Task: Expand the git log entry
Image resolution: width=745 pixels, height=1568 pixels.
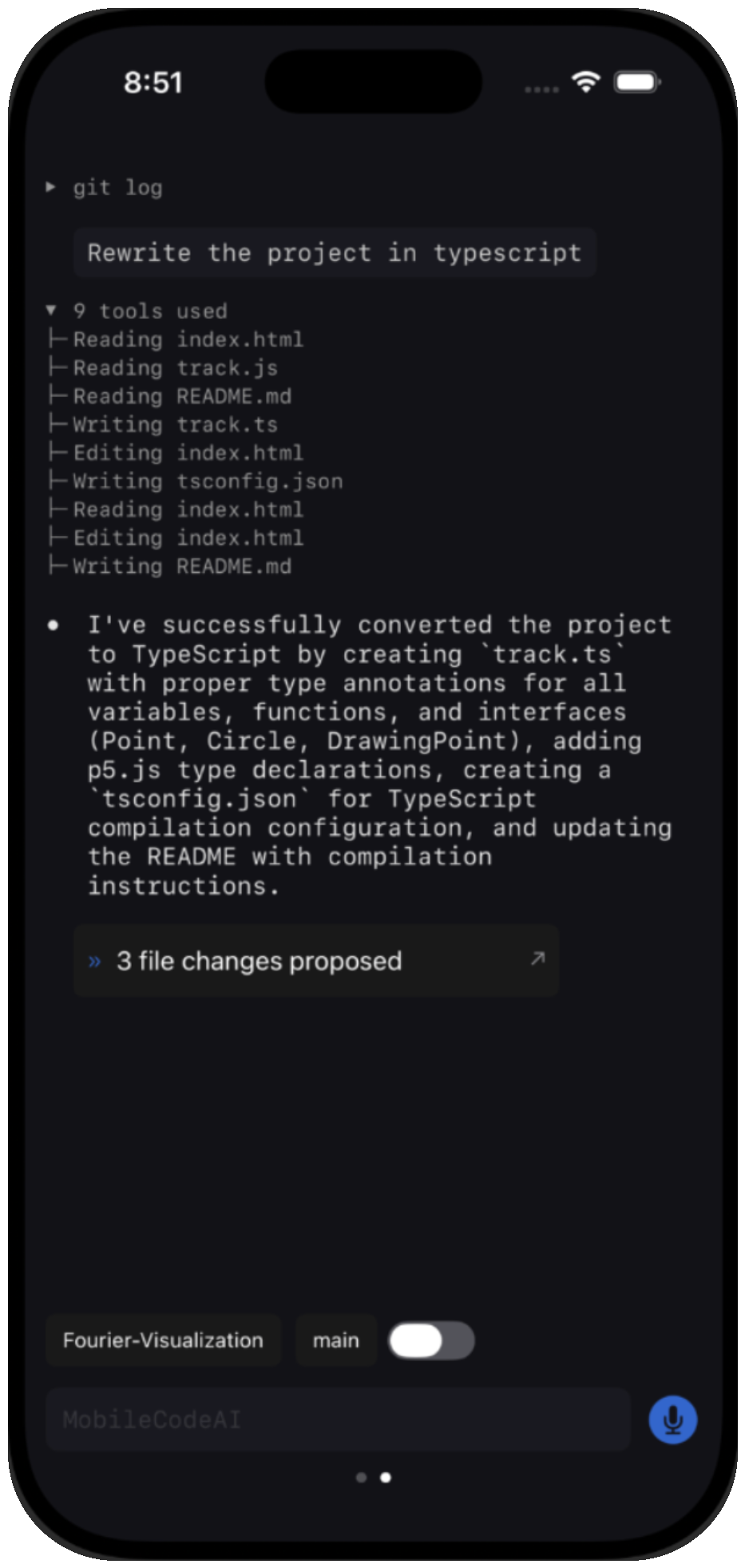Action: (50, 188)
